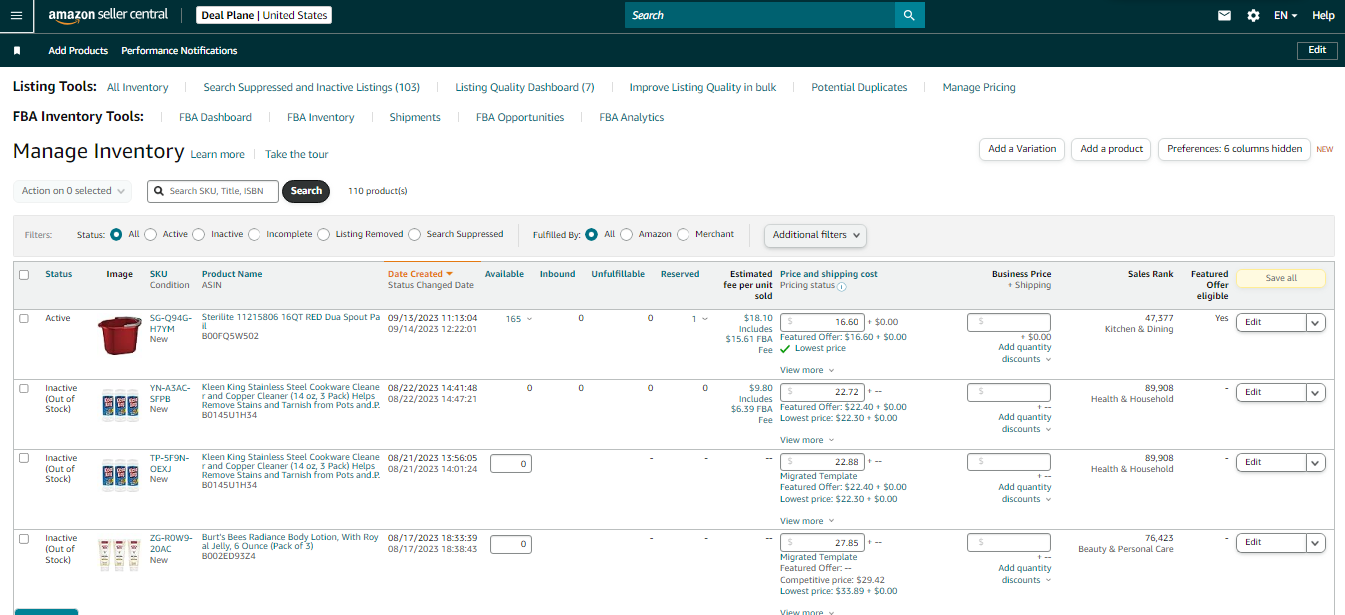Select Fulfilled By Merchant radio
Viewport: 1345px width, 615px height.
[x=683, y=234]
